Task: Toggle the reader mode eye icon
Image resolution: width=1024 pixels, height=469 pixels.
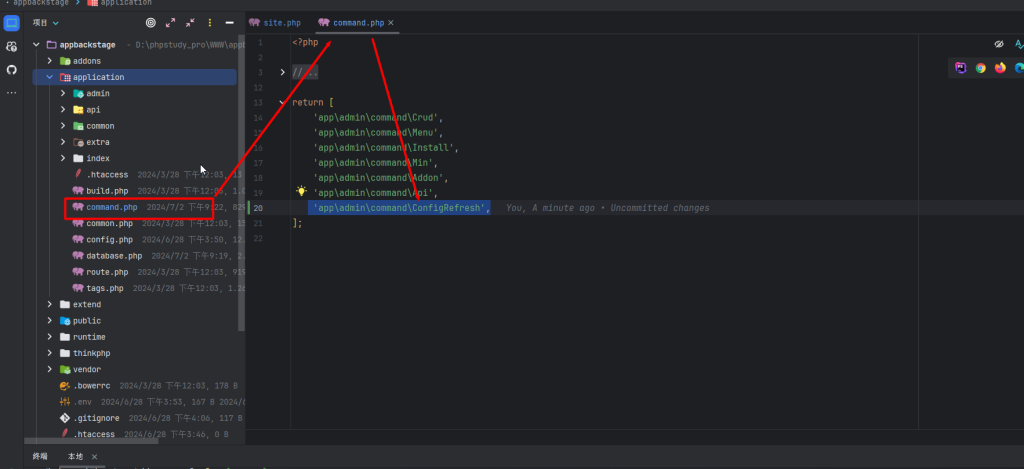Action: (x=998, y=44)
